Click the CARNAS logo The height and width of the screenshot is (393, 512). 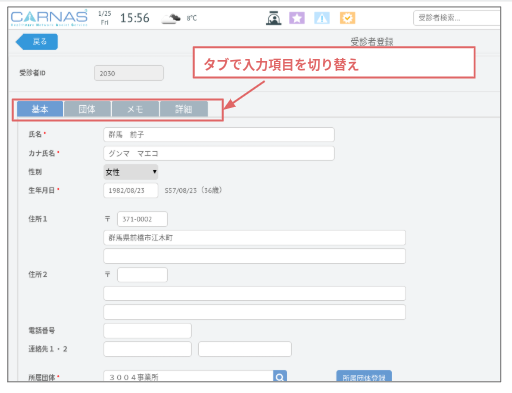point(49,18)
